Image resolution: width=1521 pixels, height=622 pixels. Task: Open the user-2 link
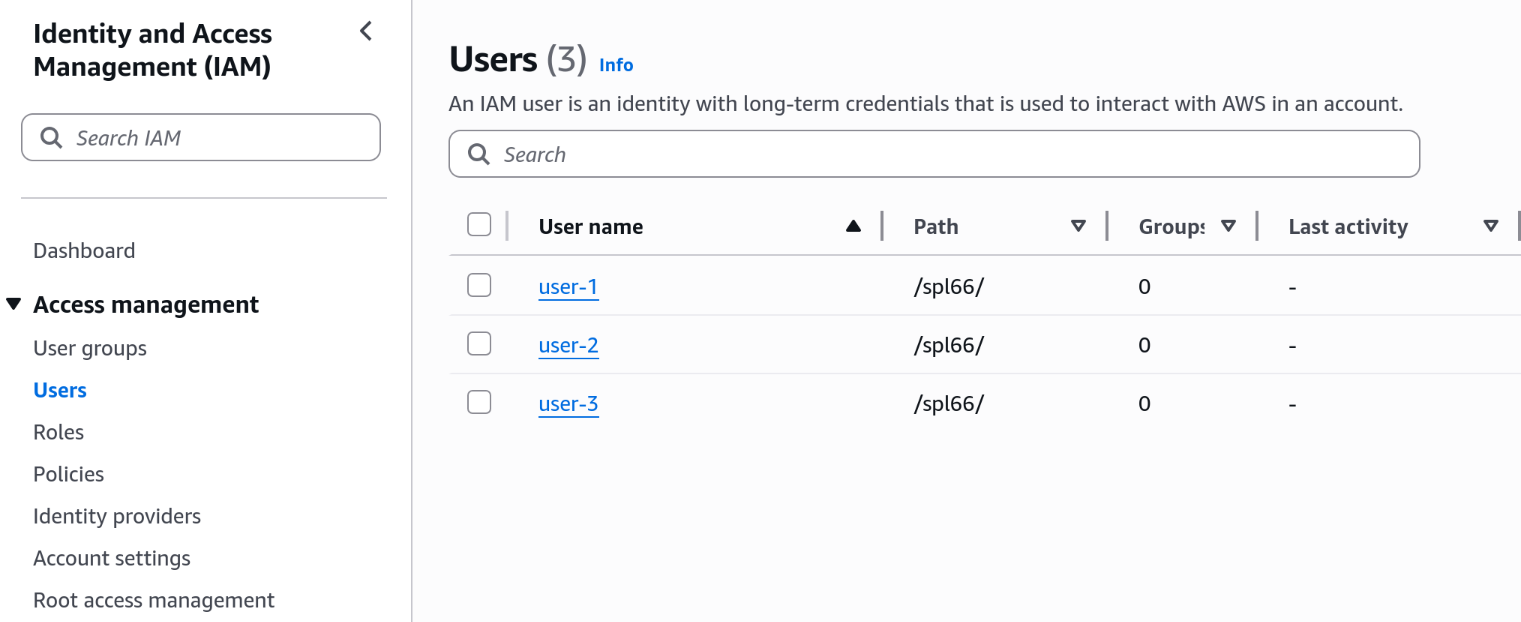click(x=568, y=346)
